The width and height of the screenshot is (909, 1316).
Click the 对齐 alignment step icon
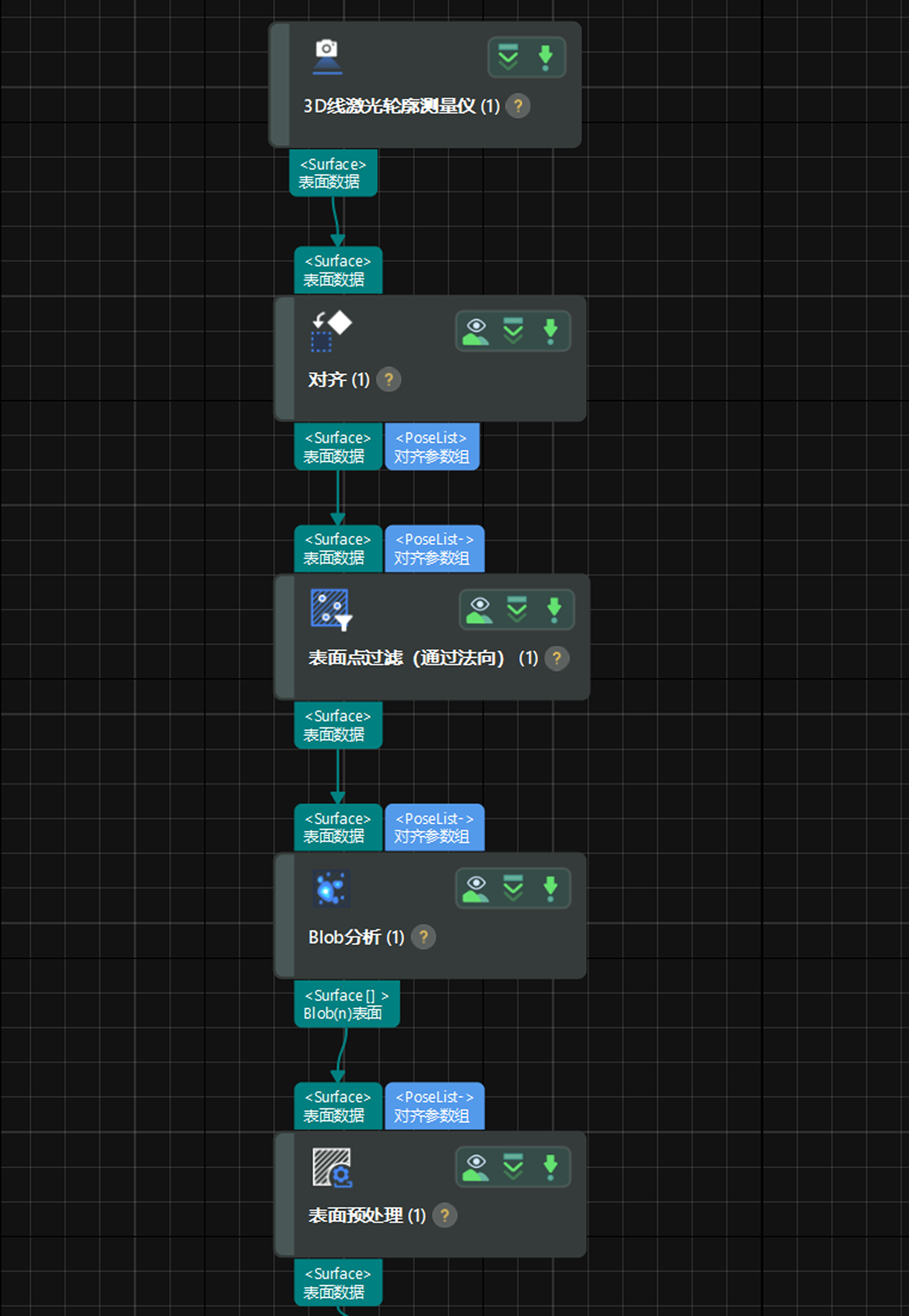point(331,331)
